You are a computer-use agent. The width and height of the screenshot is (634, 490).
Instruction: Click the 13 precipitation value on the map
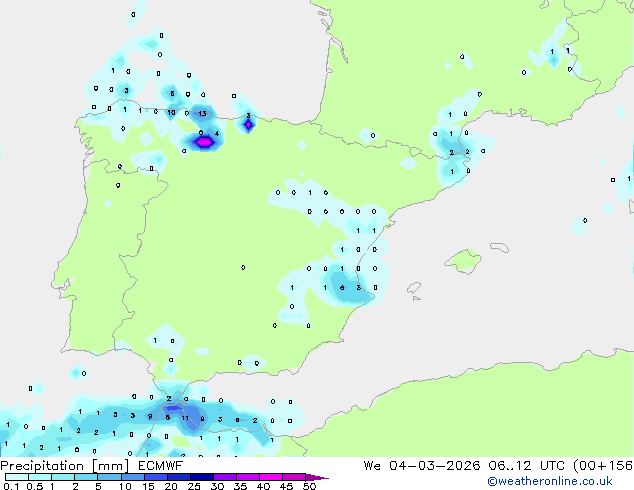tap(203, 114)
